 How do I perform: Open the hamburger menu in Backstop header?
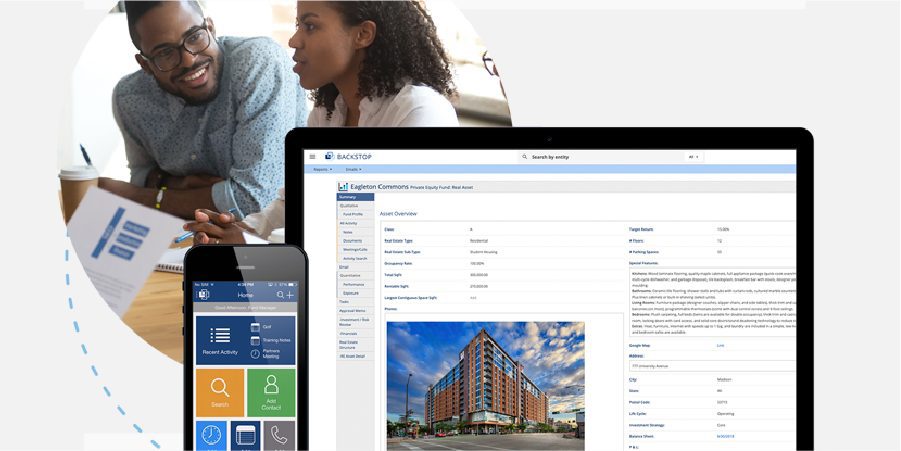(x=312, y=157)
